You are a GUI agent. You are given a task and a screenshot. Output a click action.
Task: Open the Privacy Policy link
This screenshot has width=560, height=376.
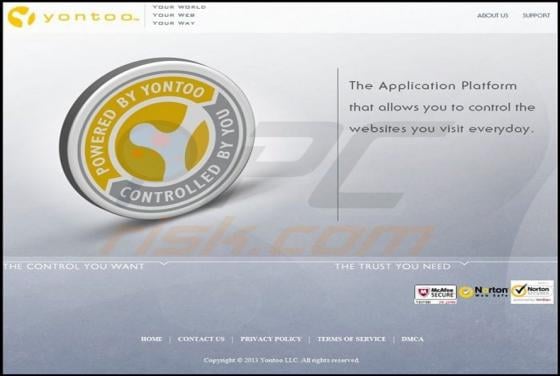(x=271, y=339)
